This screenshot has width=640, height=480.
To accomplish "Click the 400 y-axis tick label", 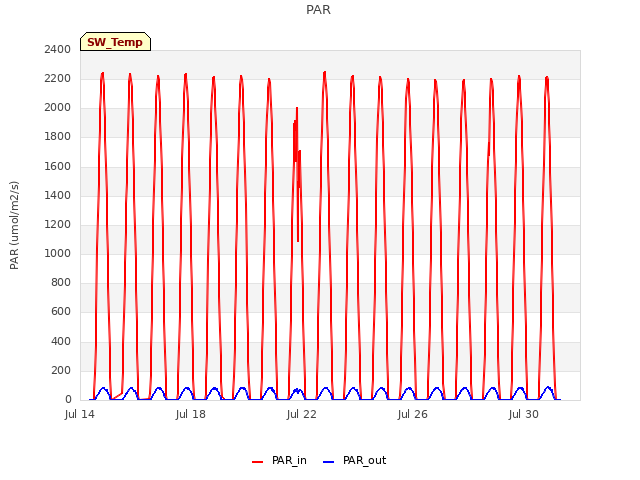I will pos(61,341).
